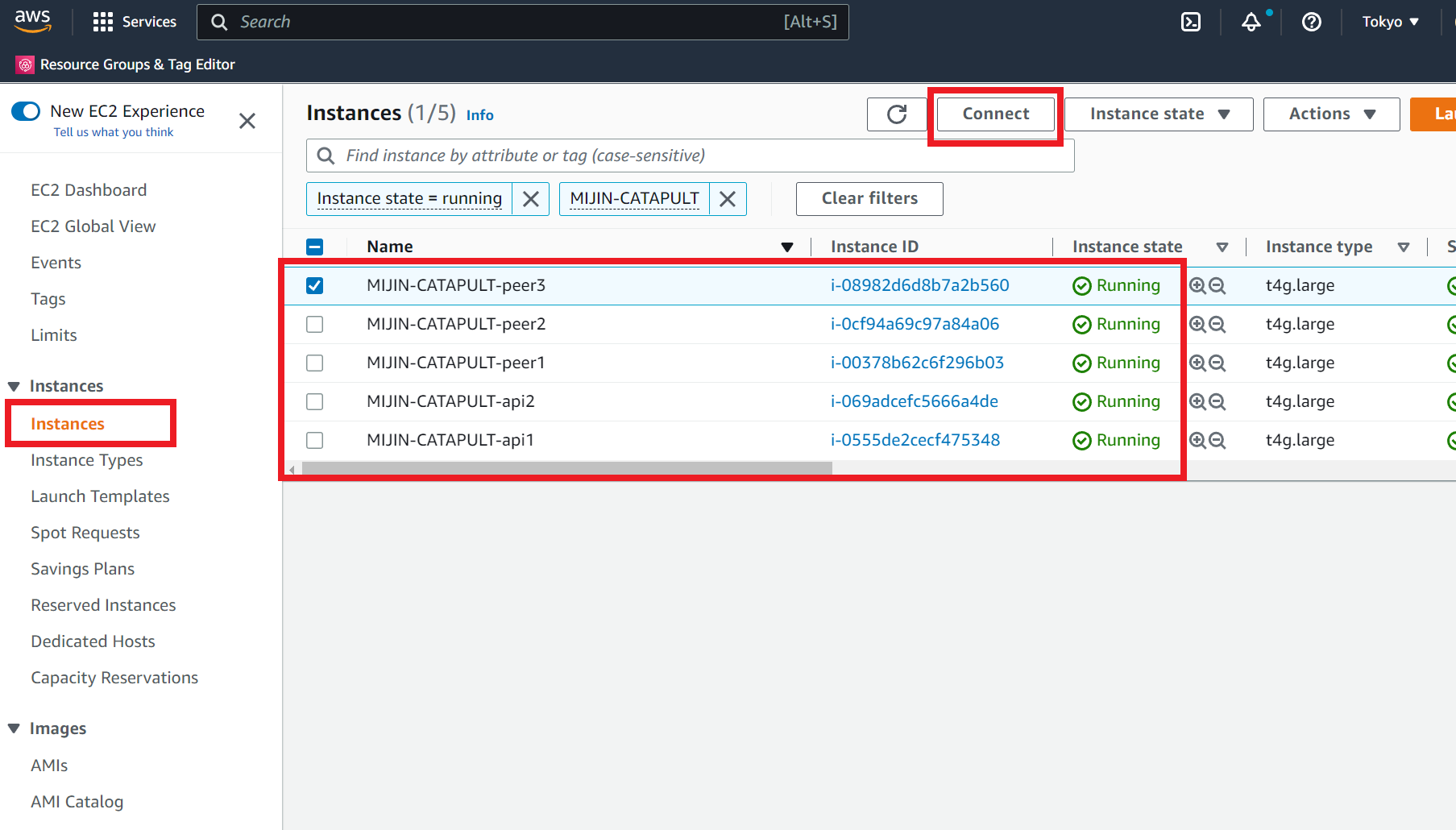Open the Actions dropdown
Image resolution: width=1456 pixels, height=830 pixels.
[1332, 114]
